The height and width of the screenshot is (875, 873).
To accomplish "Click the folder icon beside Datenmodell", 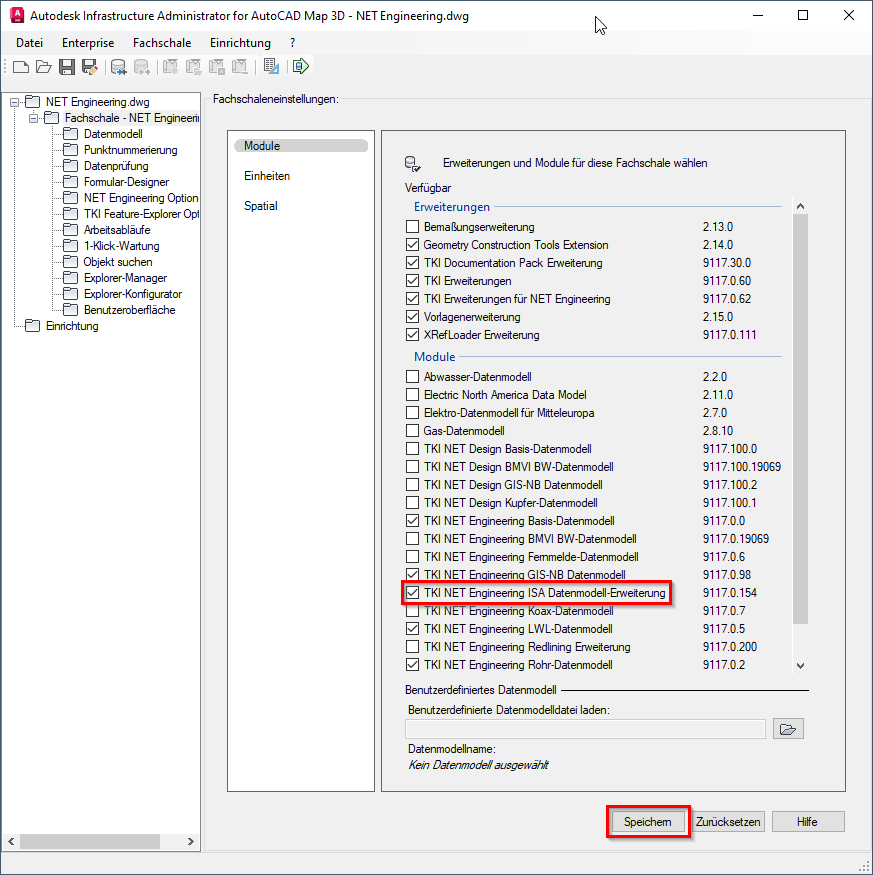I will 70,134.
